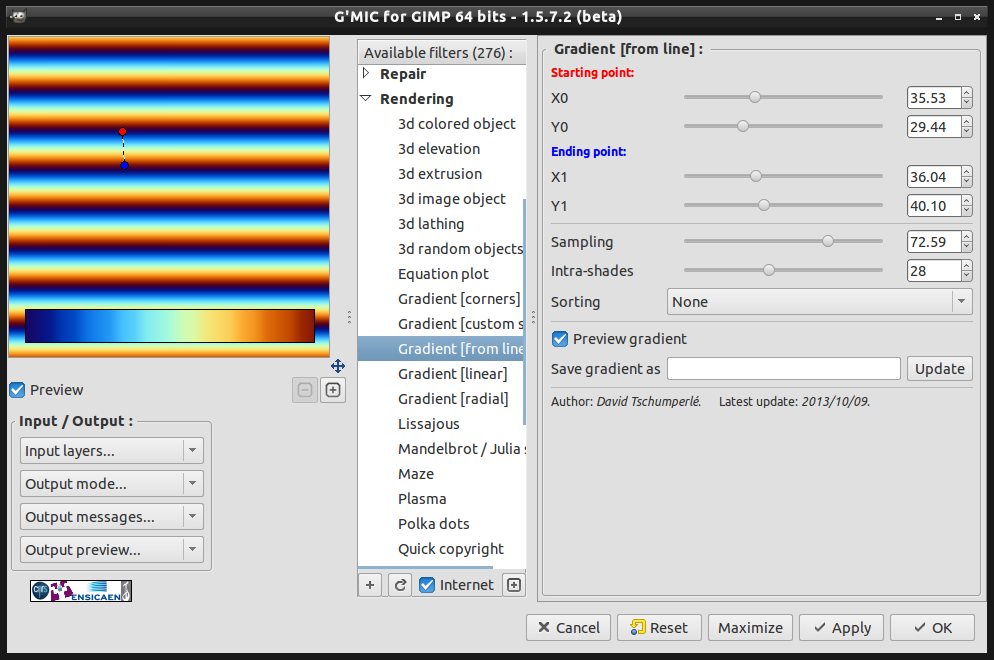Select the Gradient [linear] filter
Viewport: 994px width, 660px height.
[x=453, y=374]
